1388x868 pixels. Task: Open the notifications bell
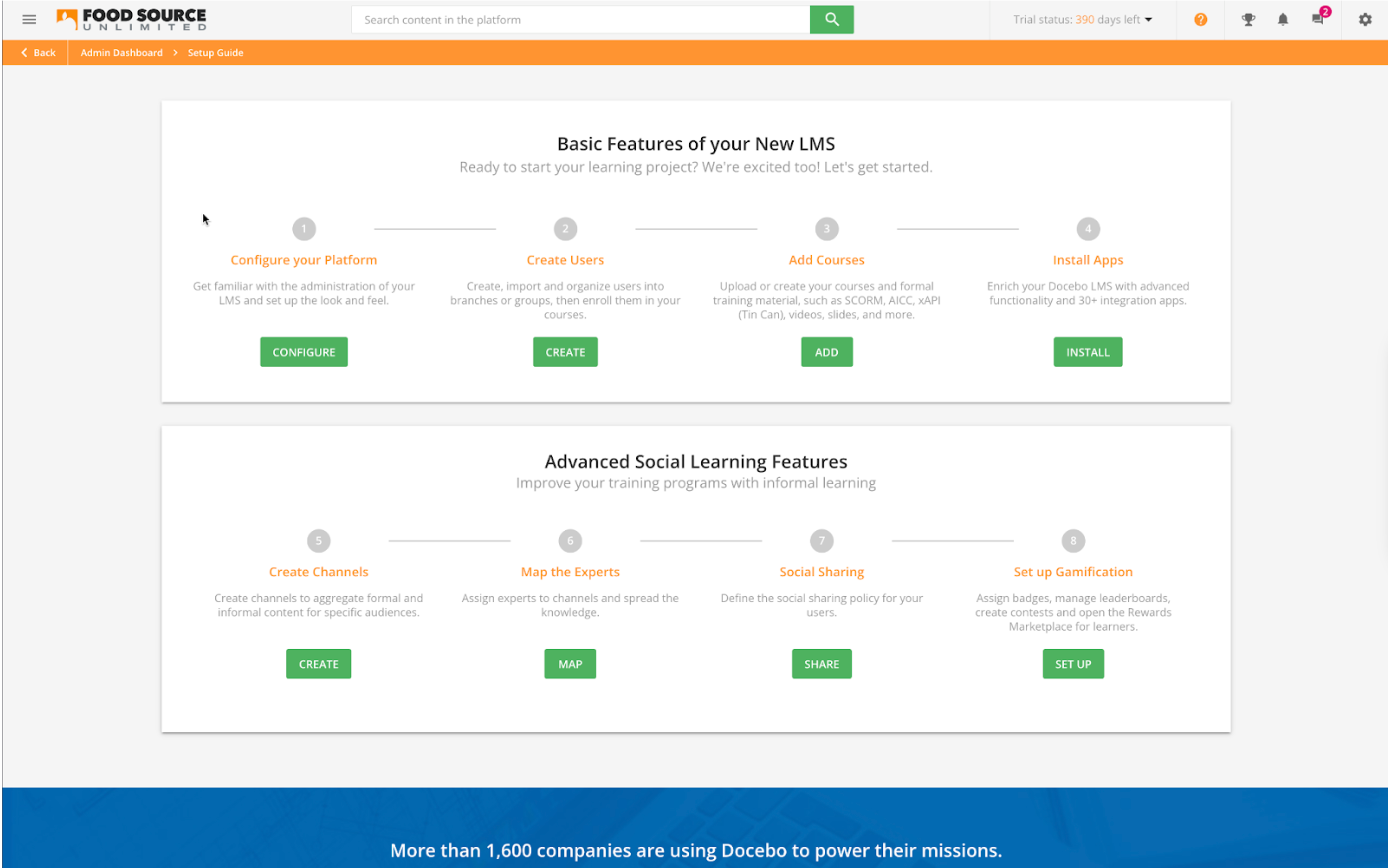1283,19
